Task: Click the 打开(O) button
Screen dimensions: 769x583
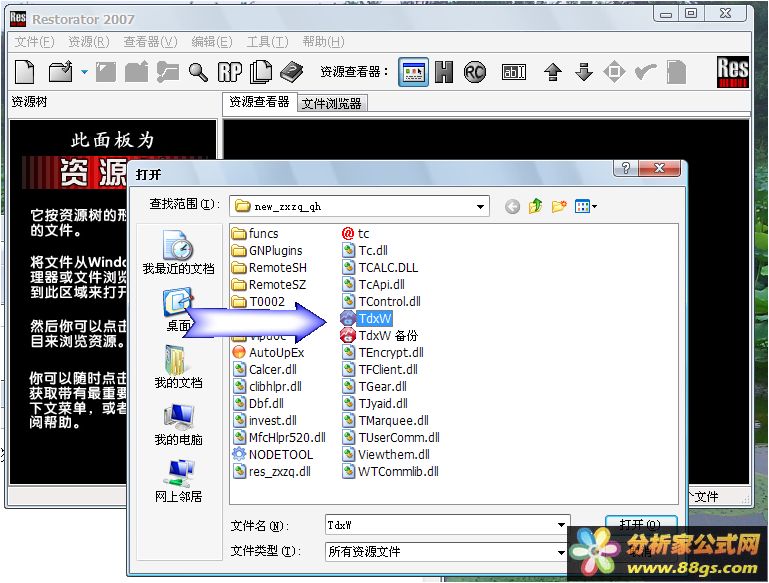Action: point(641,525)
